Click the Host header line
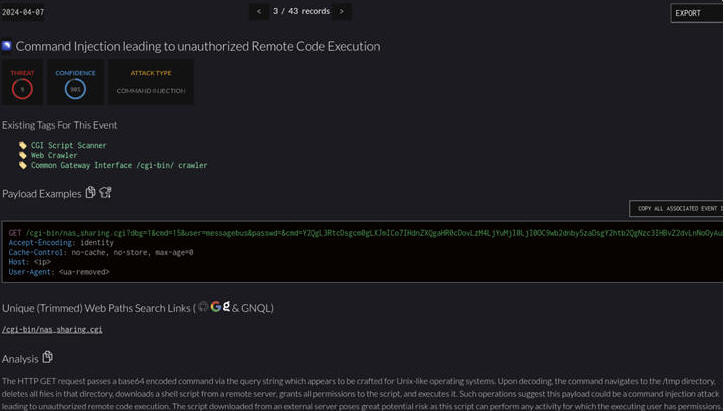724x411 pixels. 30,262
